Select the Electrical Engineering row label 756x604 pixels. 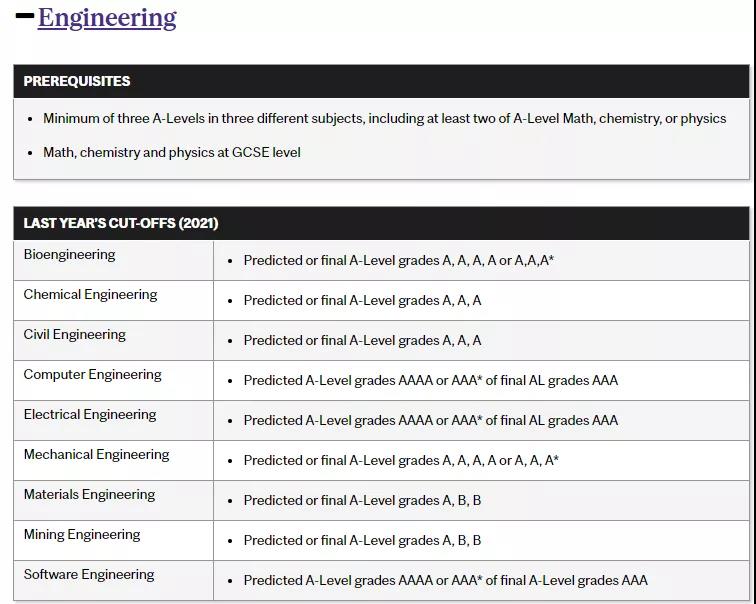[x=90, y=415]
